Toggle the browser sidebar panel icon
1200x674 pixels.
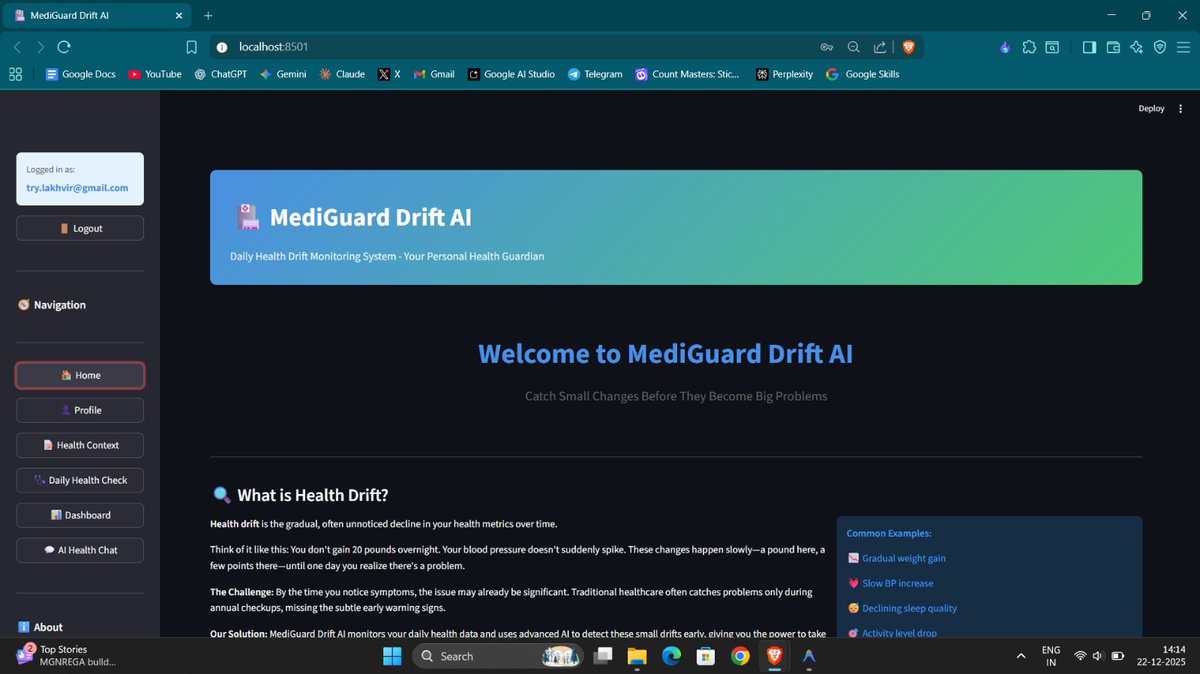pyautogui.click(x=1089, y=46)
